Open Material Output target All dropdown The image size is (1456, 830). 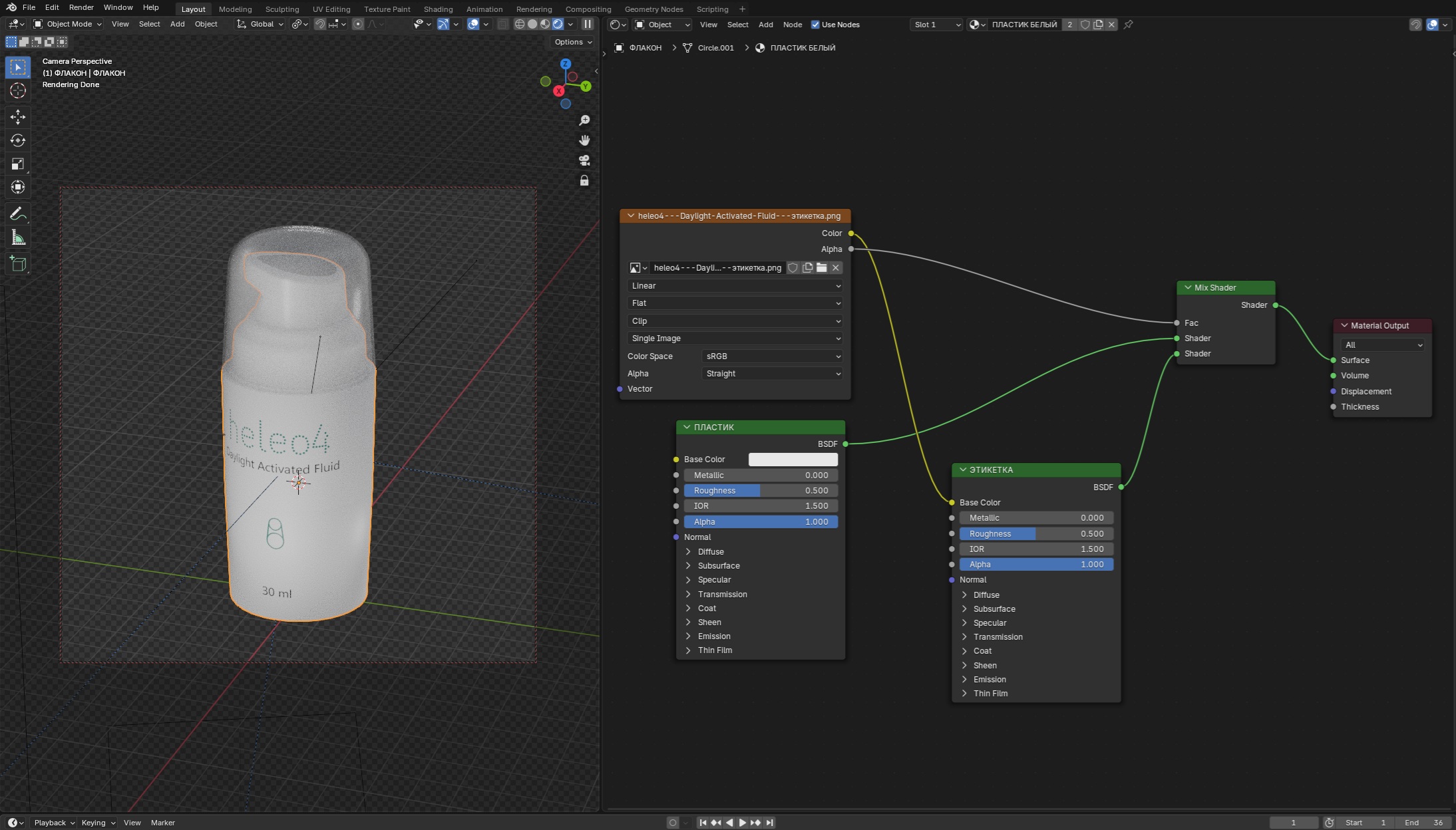pos(1383,345)
